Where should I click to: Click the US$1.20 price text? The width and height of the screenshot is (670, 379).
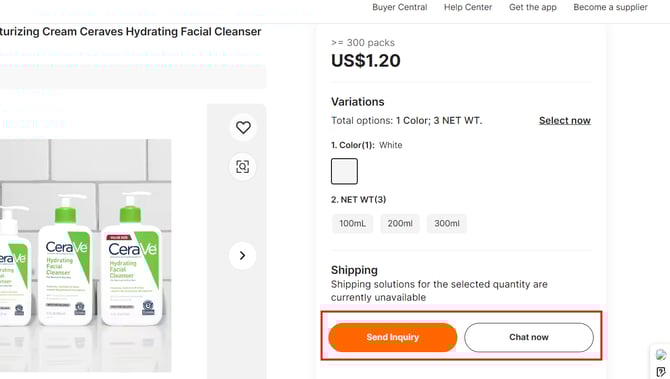pos(366,61)
